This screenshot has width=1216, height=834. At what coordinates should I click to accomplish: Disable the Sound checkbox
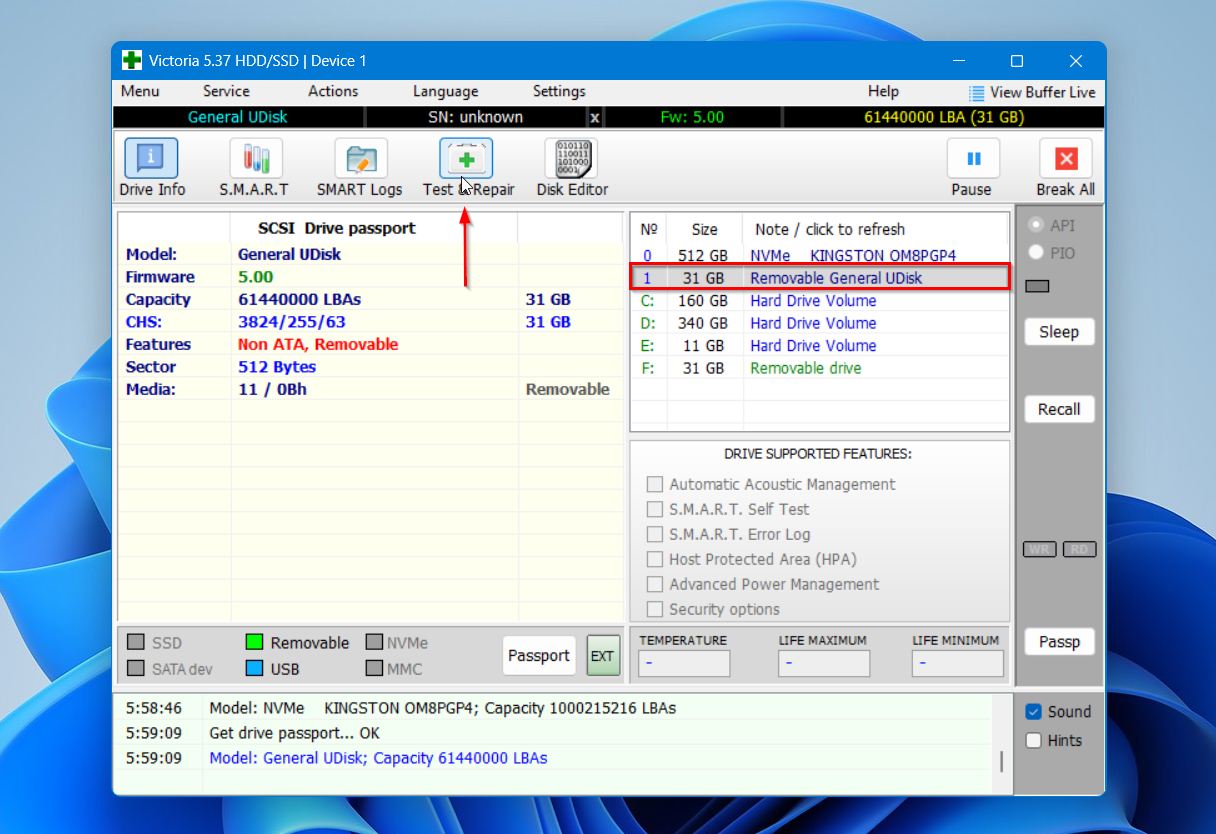pos(1034,712)
